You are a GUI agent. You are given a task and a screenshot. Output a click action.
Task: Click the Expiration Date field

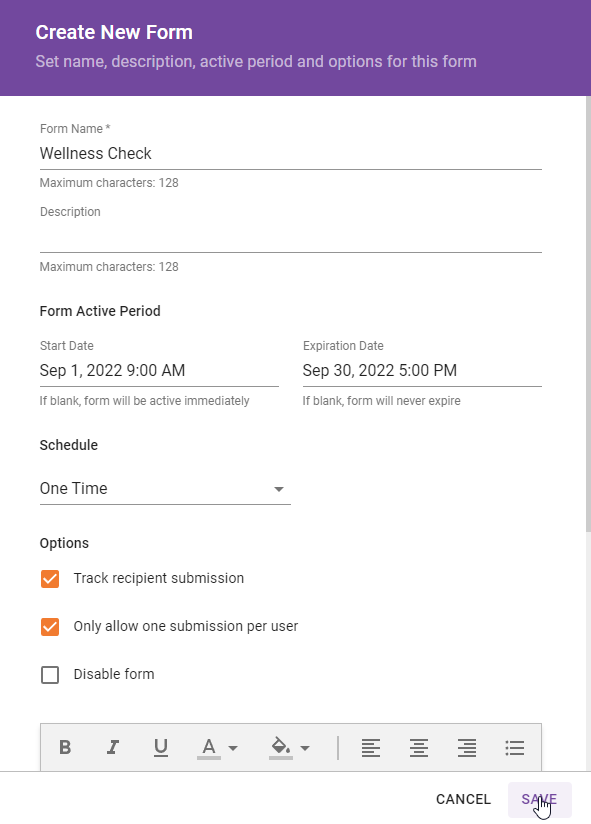click(x=422, y=370)
